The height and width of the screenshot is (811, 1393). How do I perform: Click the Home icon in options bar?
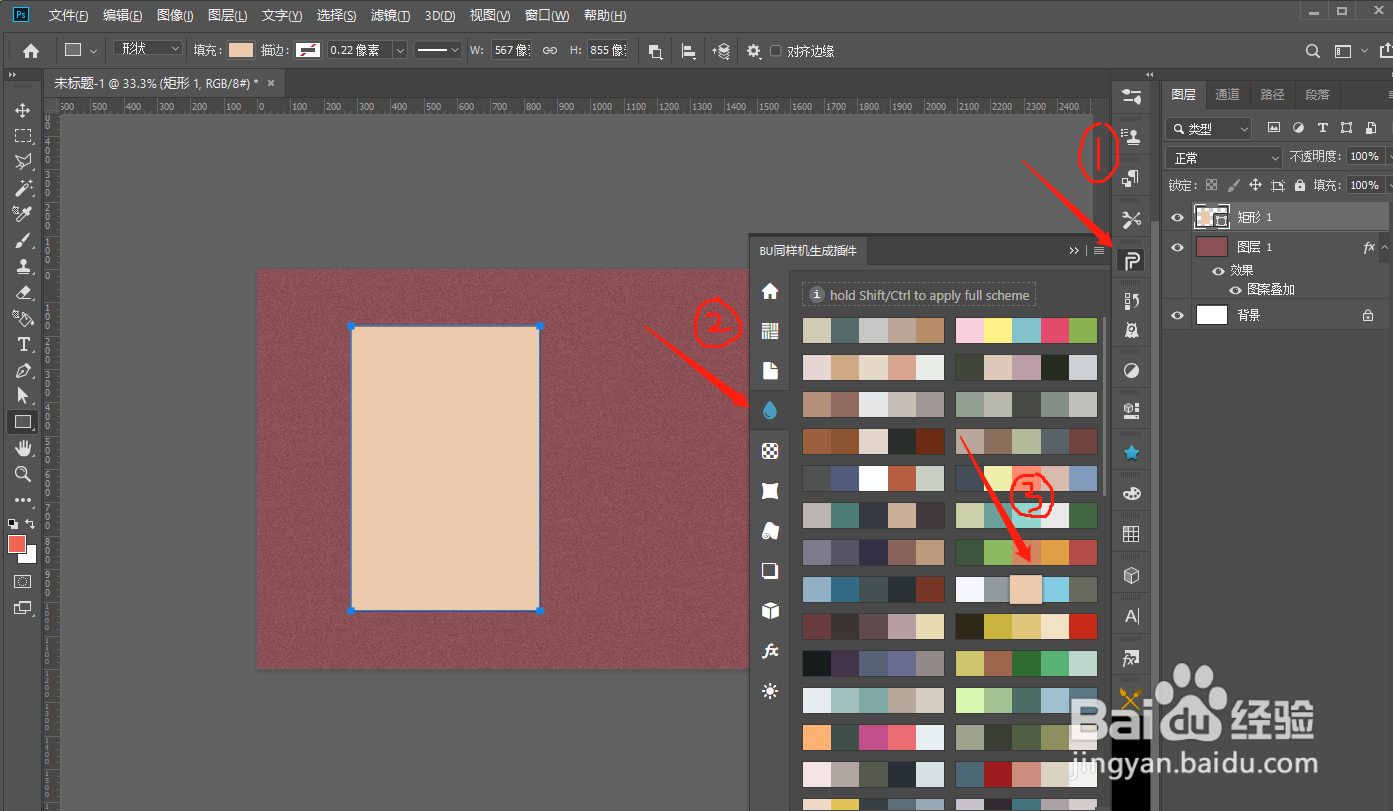pos(31,51)
